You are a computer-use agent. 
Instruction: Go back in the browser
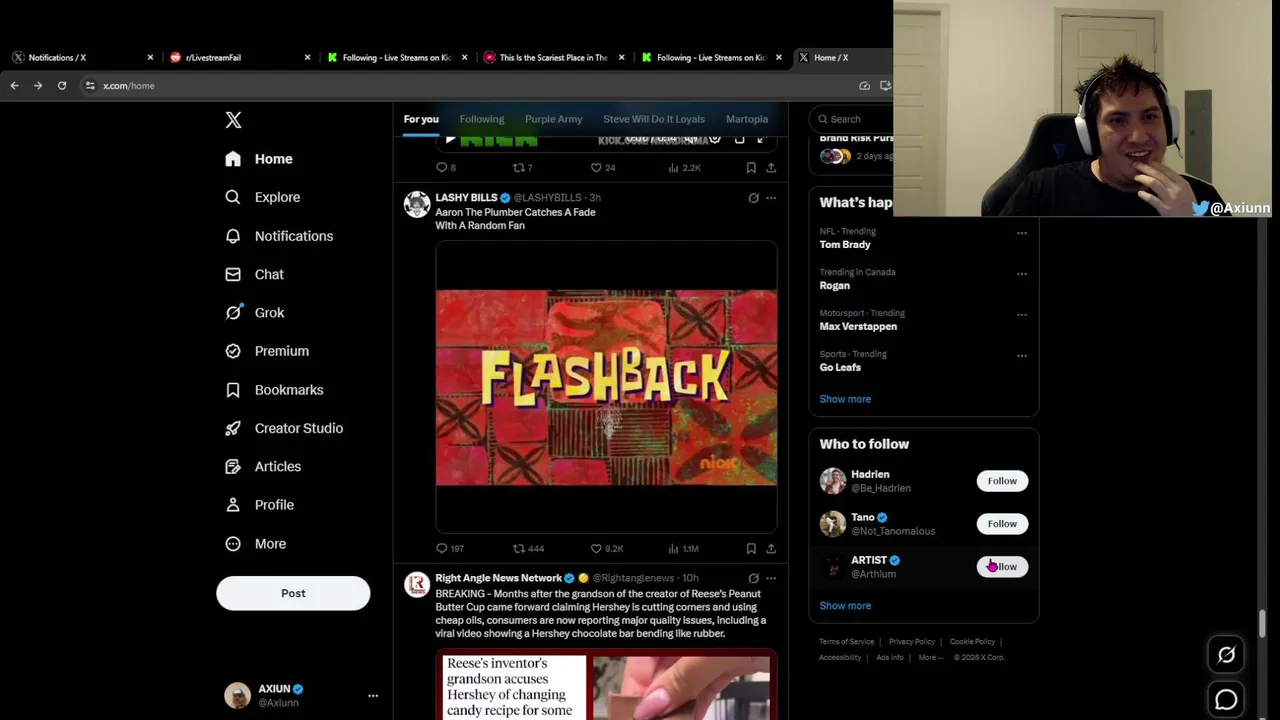14,86
